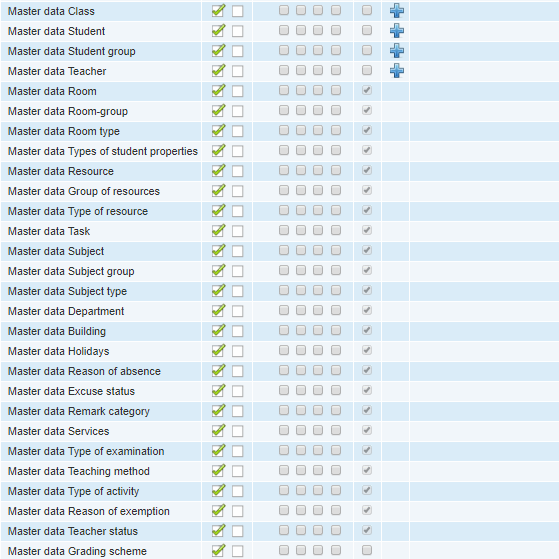The width and height of the screenshot is (559, 559).
Task: Click green checkmark icon for Master data Holidays
Action: pos(218,350)
